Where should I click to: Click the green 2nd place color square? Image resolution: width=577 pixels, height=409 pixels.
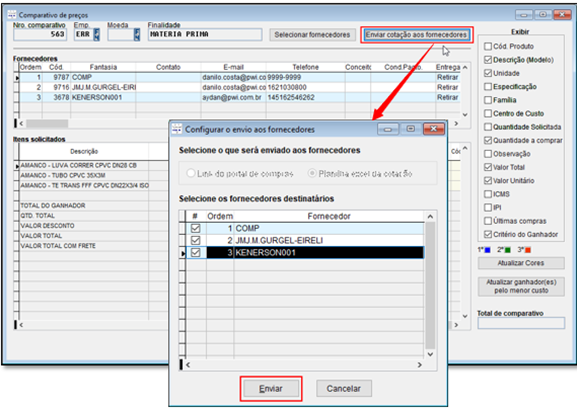[508, 250]
